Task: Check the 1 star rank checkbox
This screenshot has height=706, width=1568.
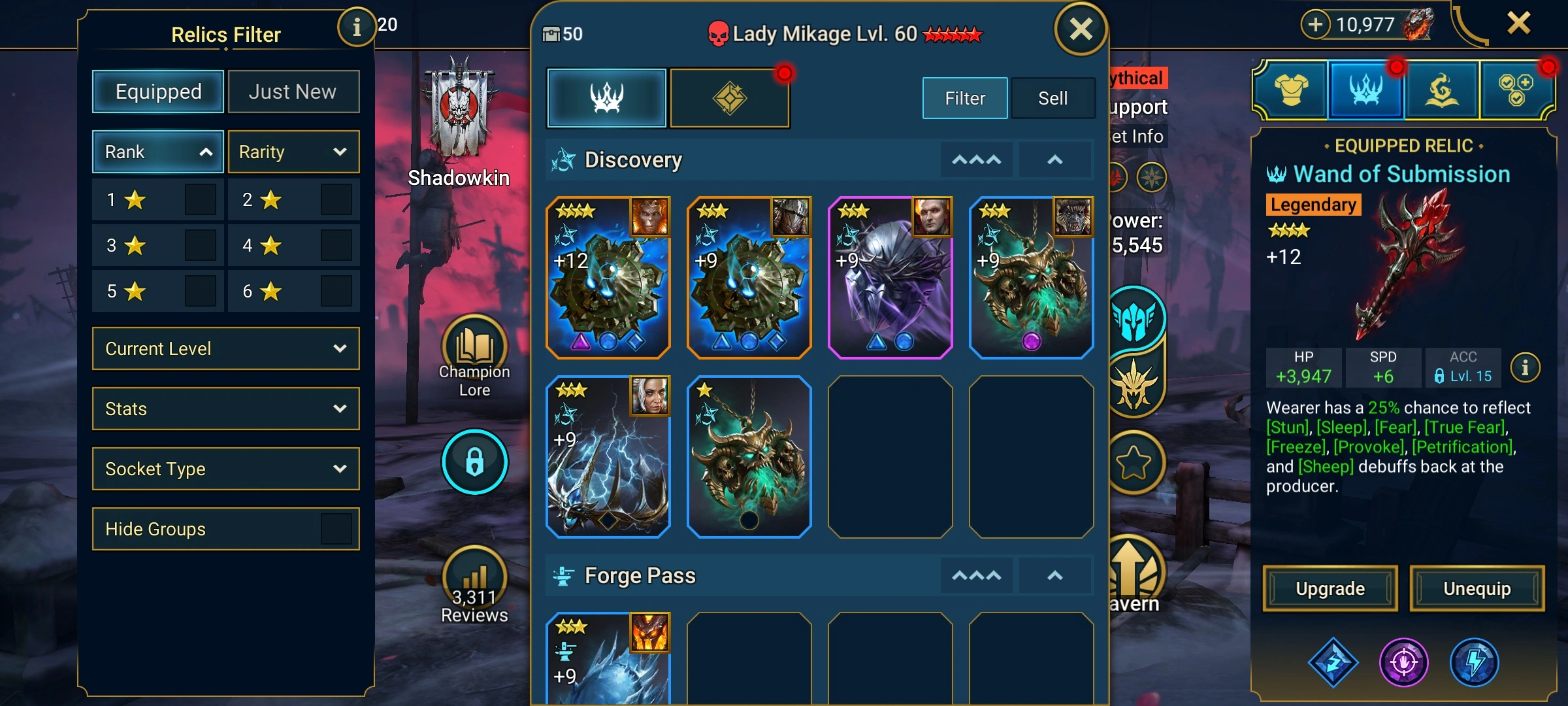Action: [x=201, y=199]
